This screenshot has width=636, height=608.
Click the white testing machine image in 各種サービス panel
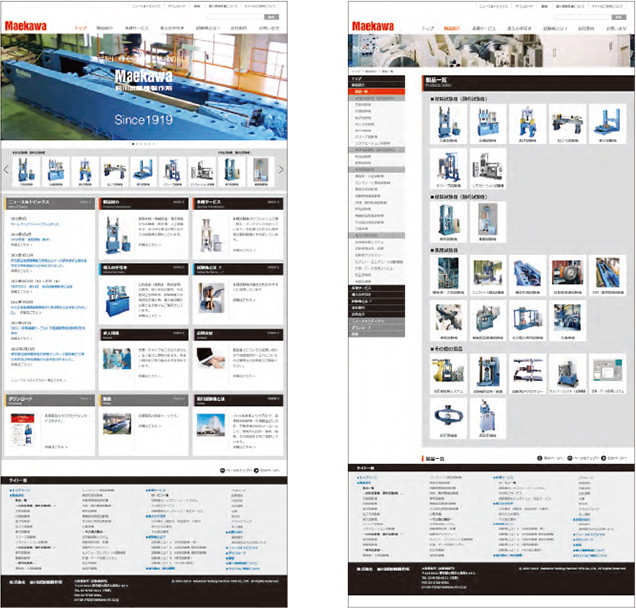(211, 235)
